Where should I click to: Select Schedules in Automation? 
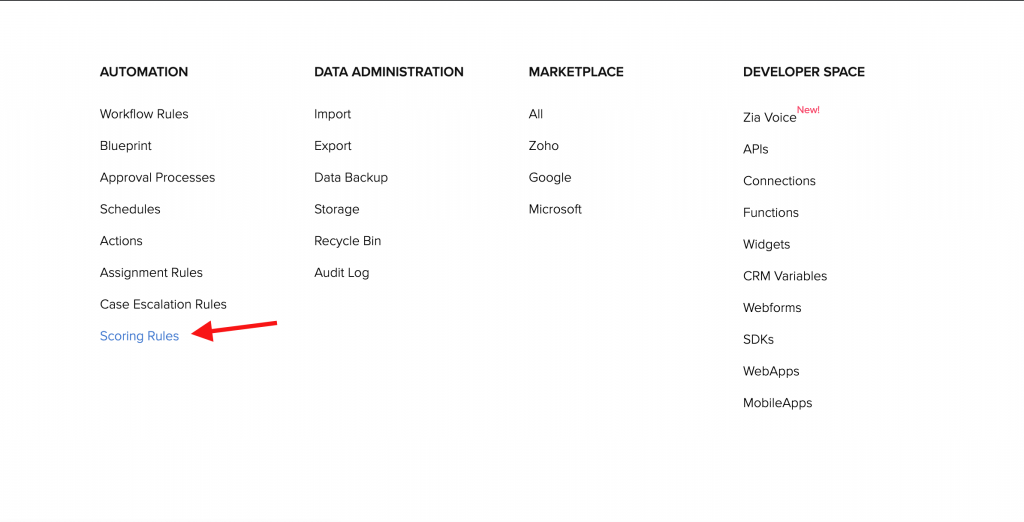pyautogui.click(x=130, y=209)
